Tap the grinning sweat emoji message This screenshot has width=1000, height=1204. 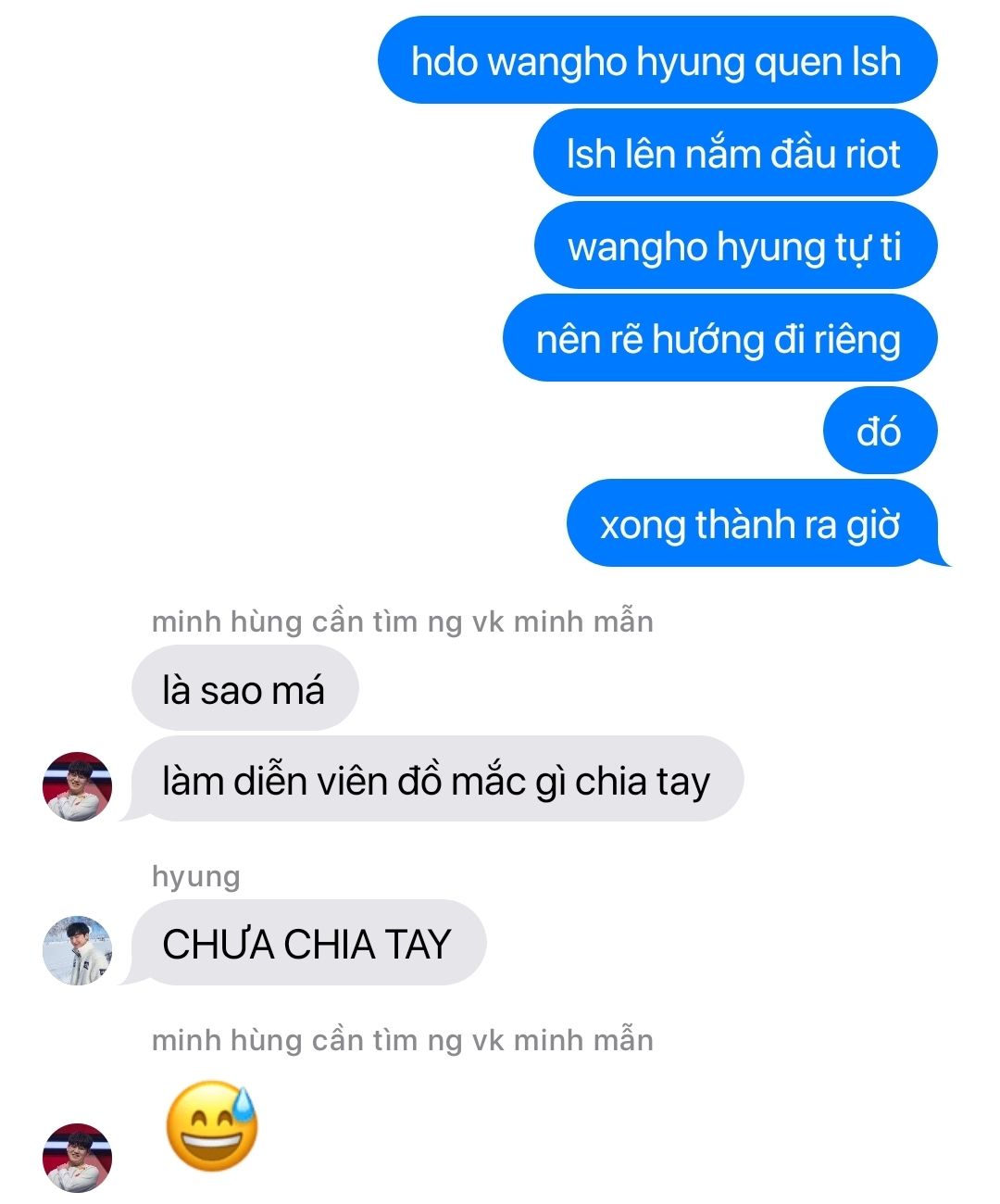pos(211,1125)
